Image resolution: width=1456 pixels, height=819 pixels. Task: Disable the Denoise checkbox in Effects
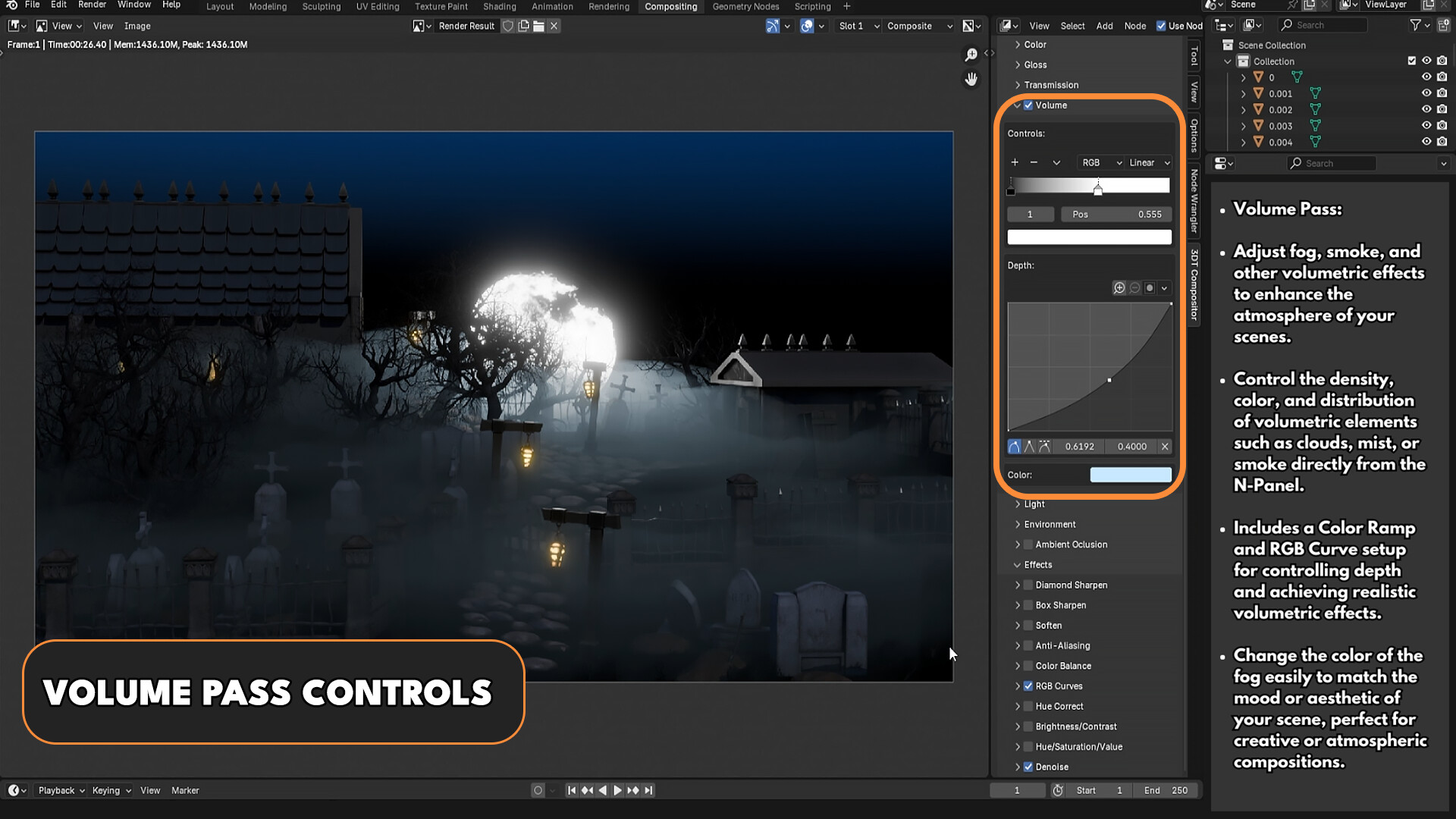[x=1028, y=767]
